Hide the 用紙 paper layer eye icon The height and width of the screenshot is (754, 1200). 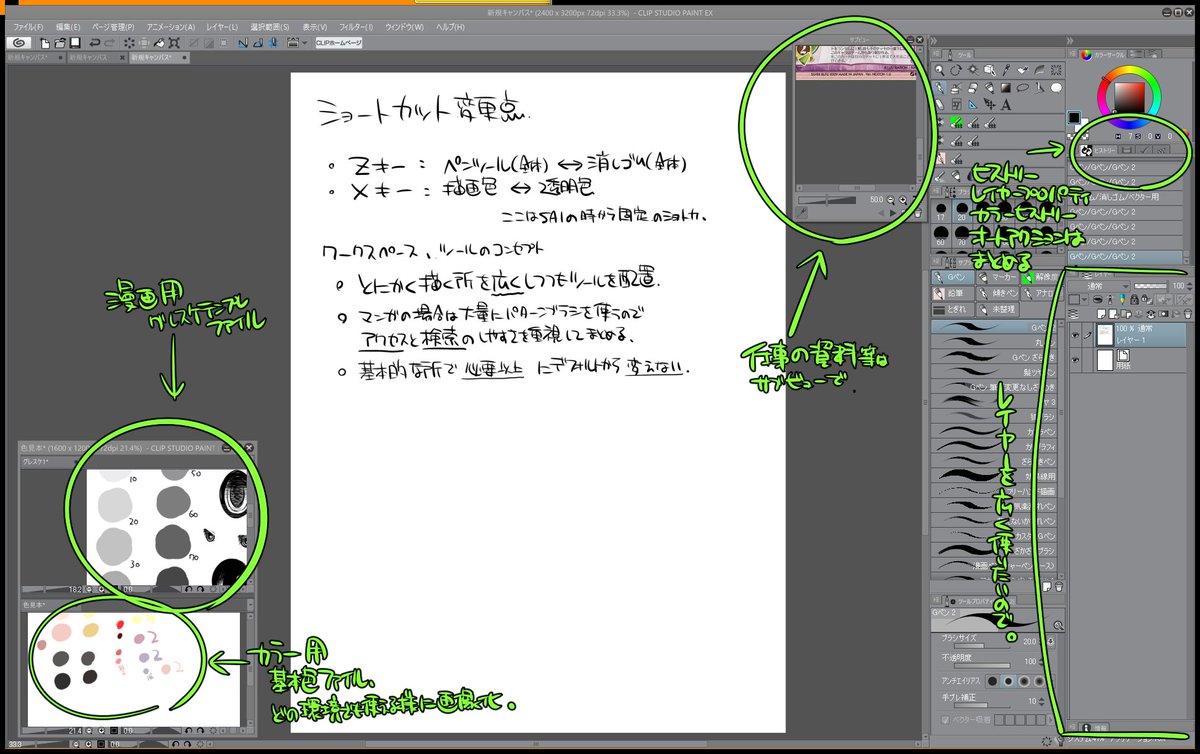click(x=1075, y=360)
